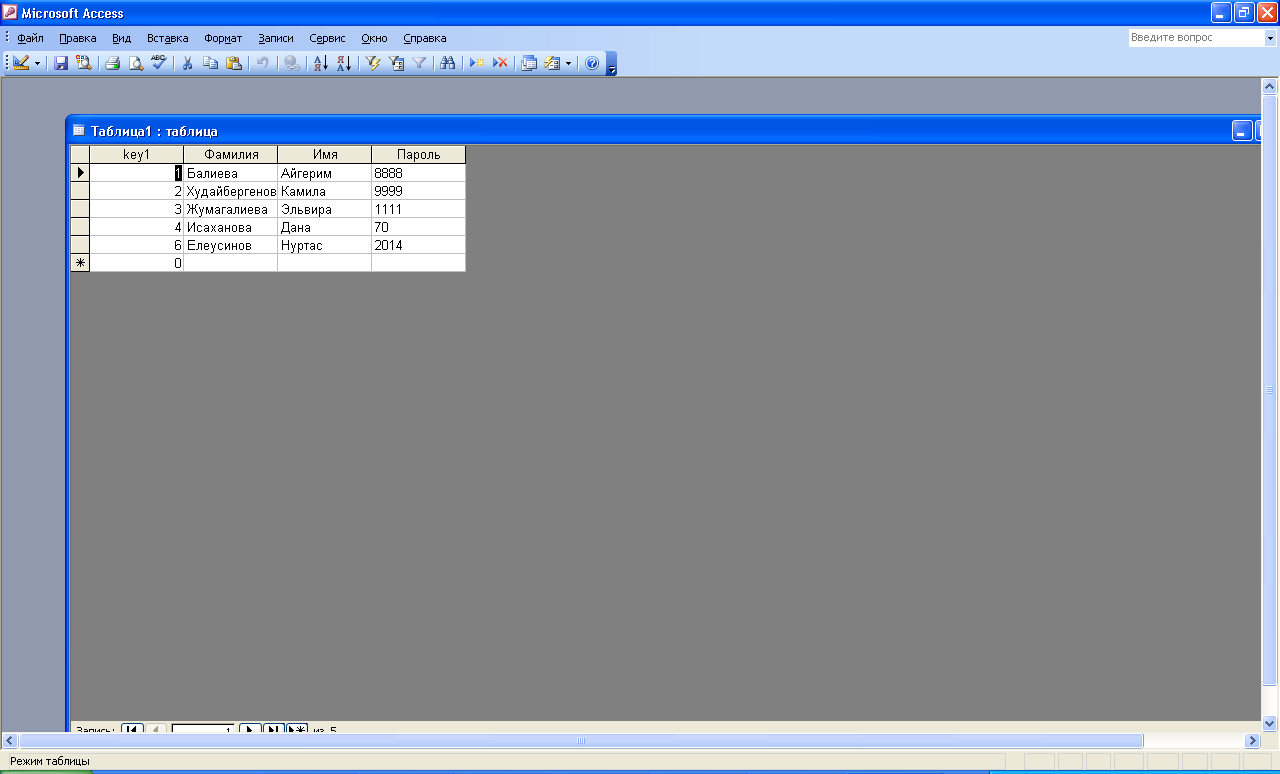1280x774 pixels.
Task: Click the Имя cell 'Нуртас'
Action: 325,245
